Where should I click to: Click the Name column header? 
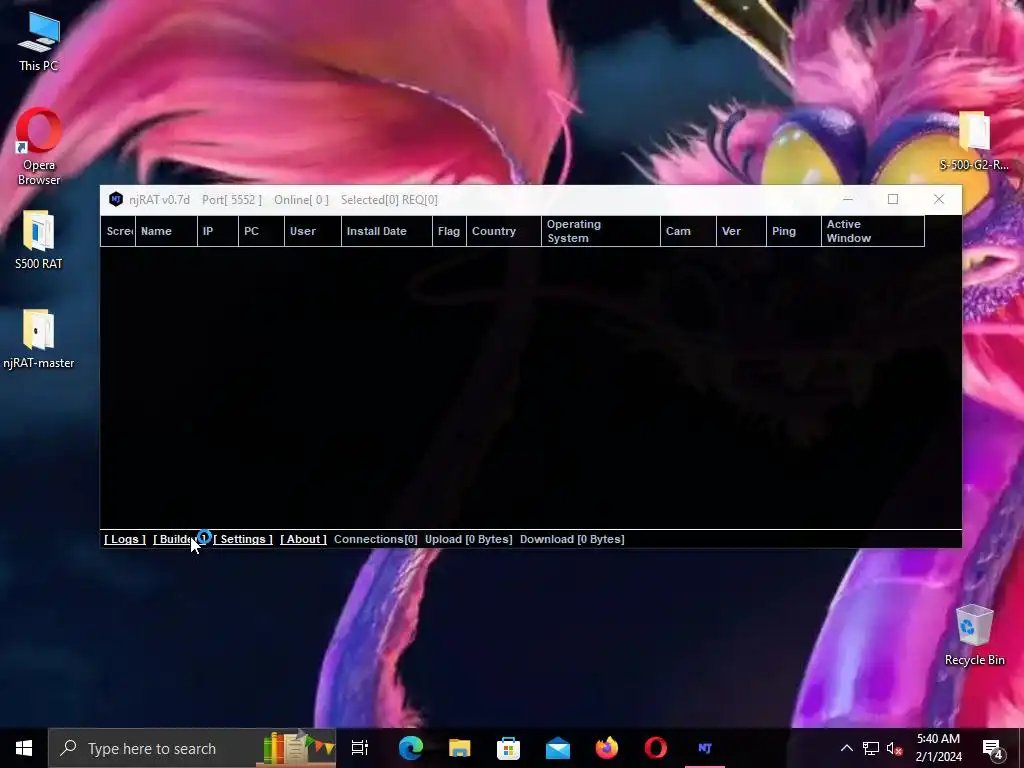[166, 231]
